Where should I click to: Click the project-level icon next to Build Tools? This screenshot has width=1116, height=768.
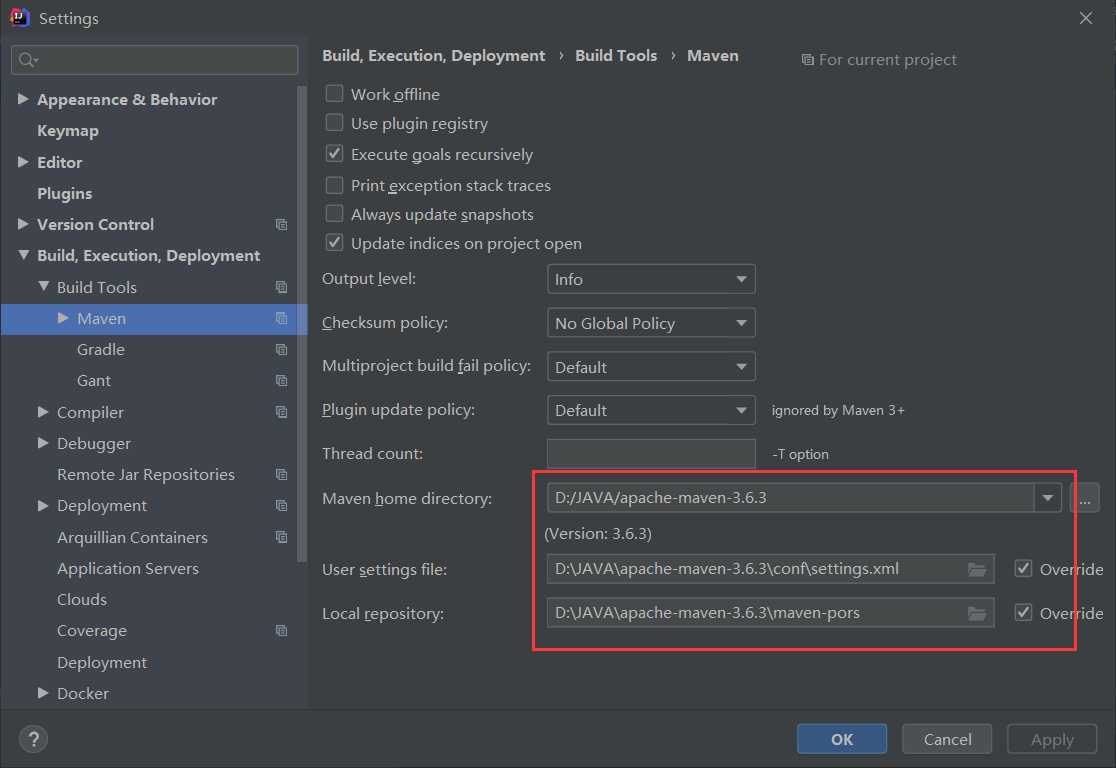click(x=282, y=287)
